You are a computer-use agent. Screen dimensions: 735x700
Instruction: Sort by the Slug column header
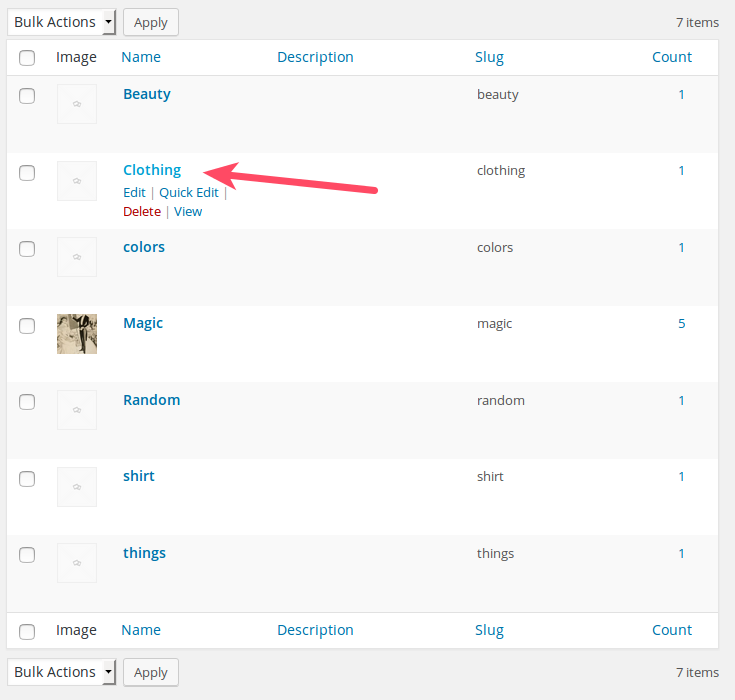489,57
